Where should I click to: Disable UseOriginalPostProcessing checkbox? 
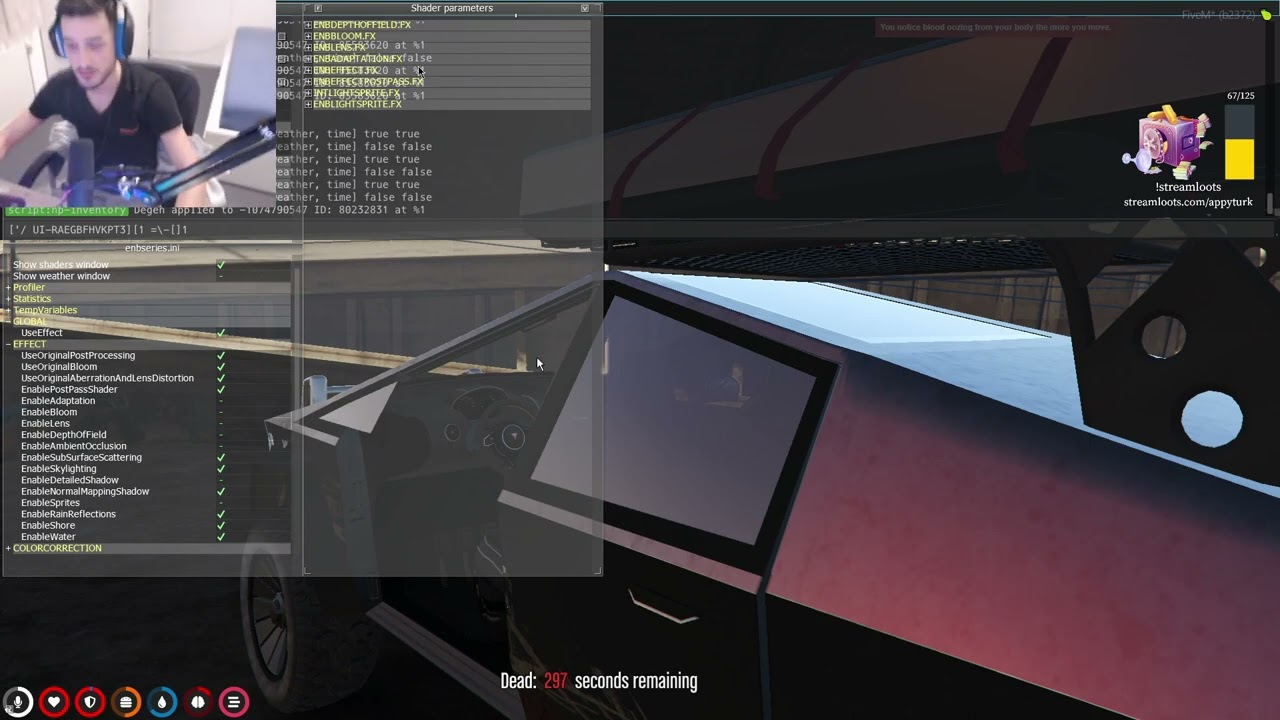pyautogui.click(x=221, y=355)
